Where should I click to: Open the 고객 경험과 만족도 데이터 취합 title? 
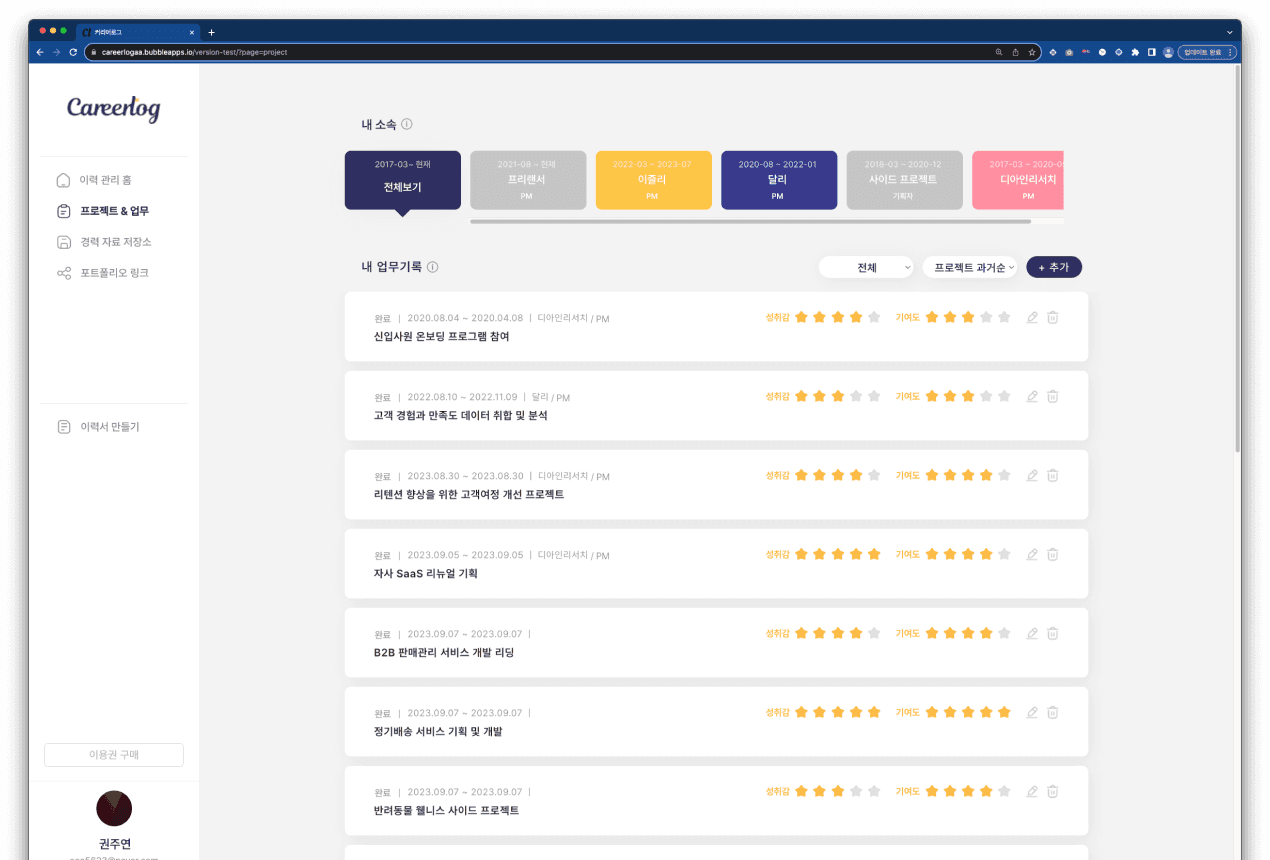pos(460,416)
